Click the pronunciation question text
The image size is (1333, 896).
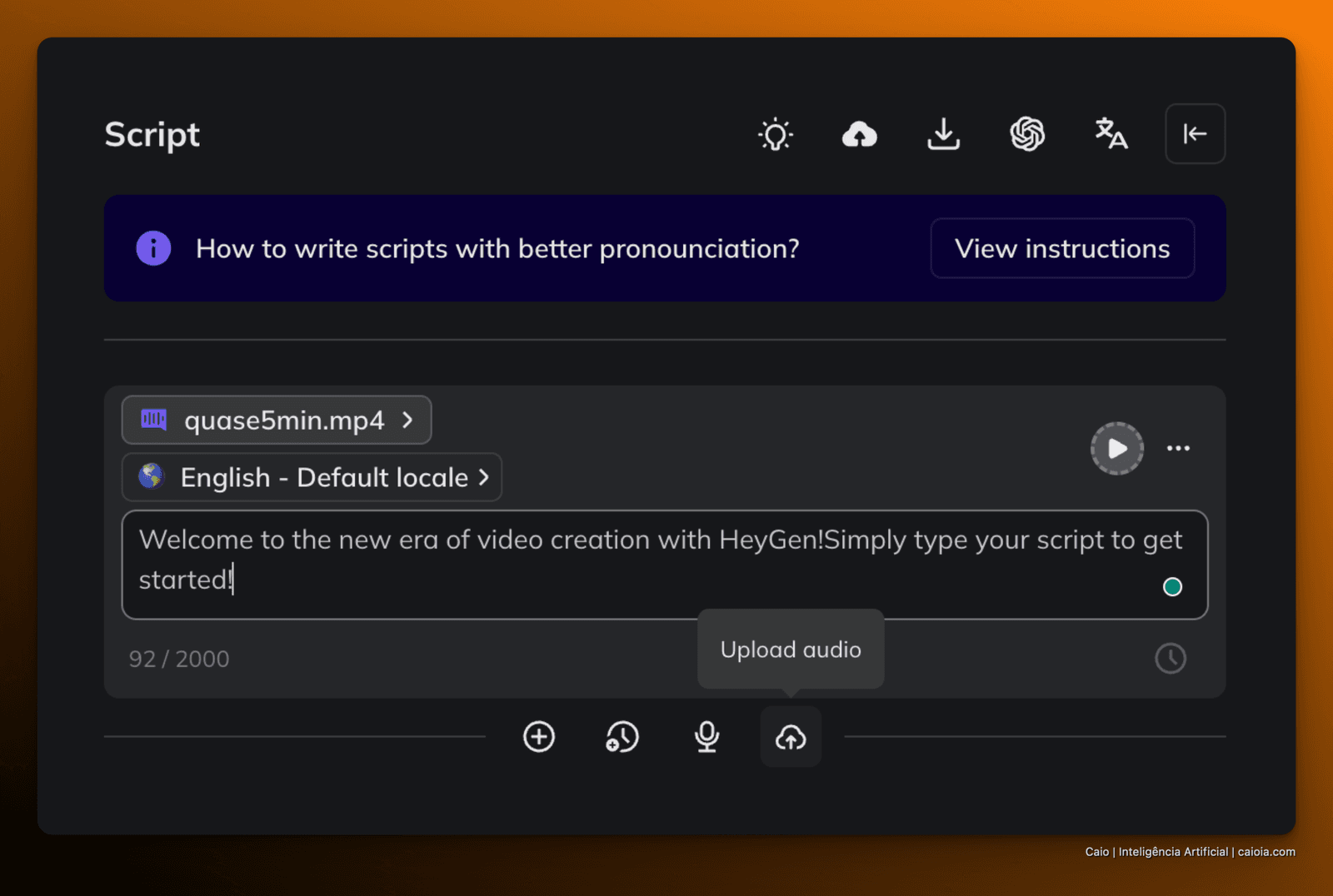tap(497, 249)
